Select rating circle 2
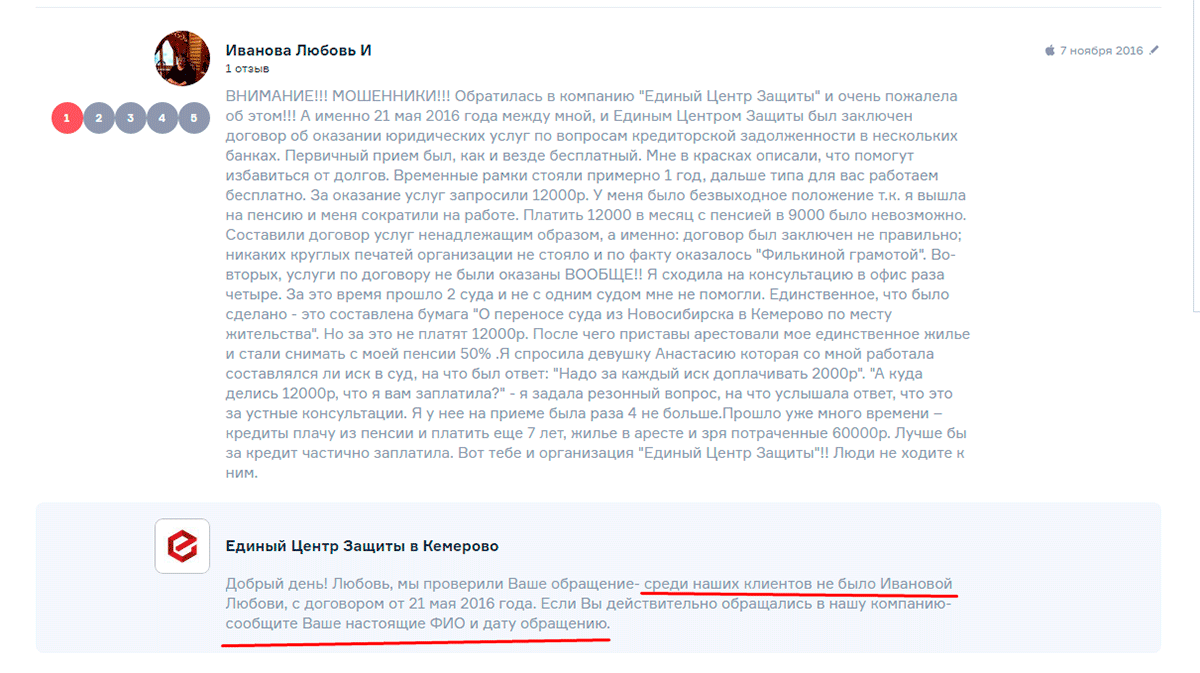The width and height of the screenshot is (1200, 673). click(98, 118)
